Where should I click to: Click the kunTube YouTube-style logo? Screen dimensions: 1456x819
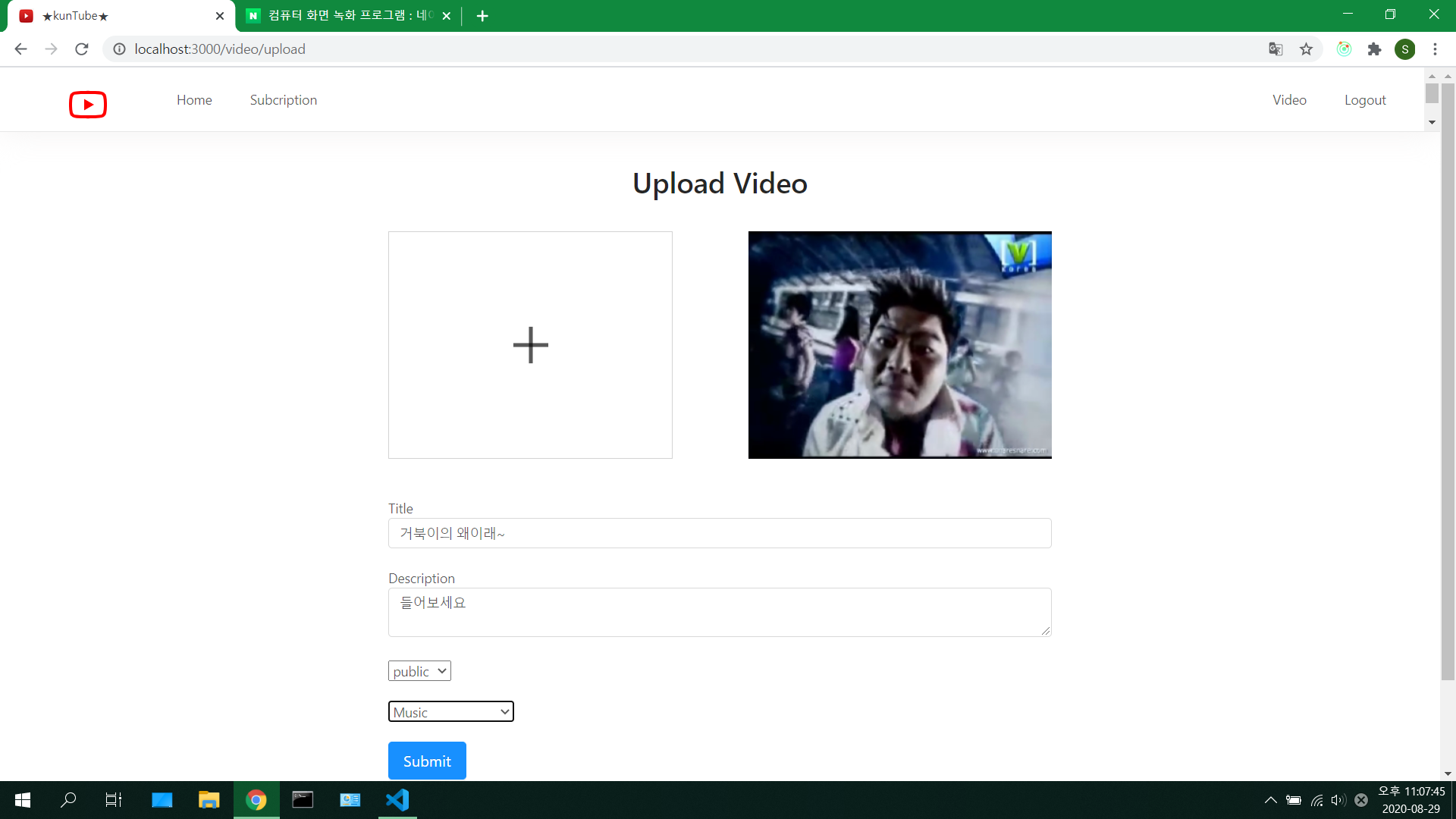pyautogui.click(x=87, y=104)
